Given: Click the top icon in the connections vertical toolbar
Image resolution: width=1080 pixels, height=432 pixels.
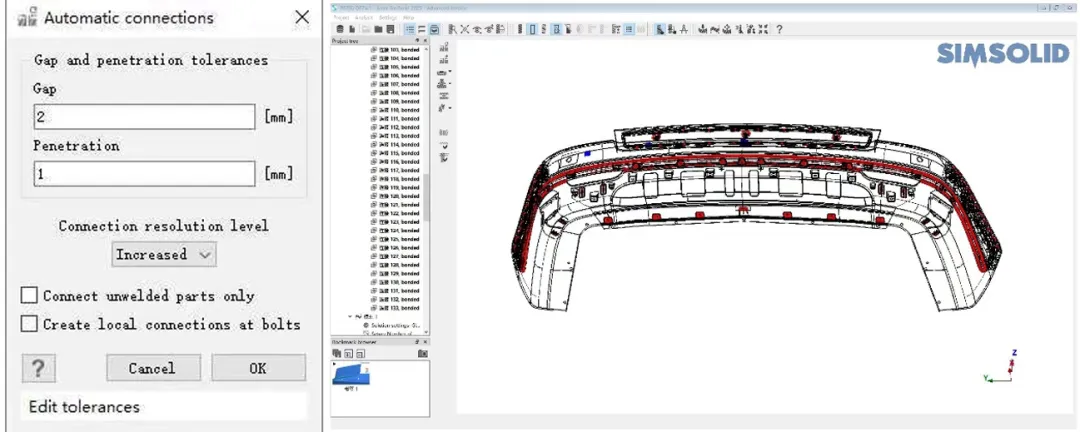Looking at the screenshot, I should tap(443, 47).
